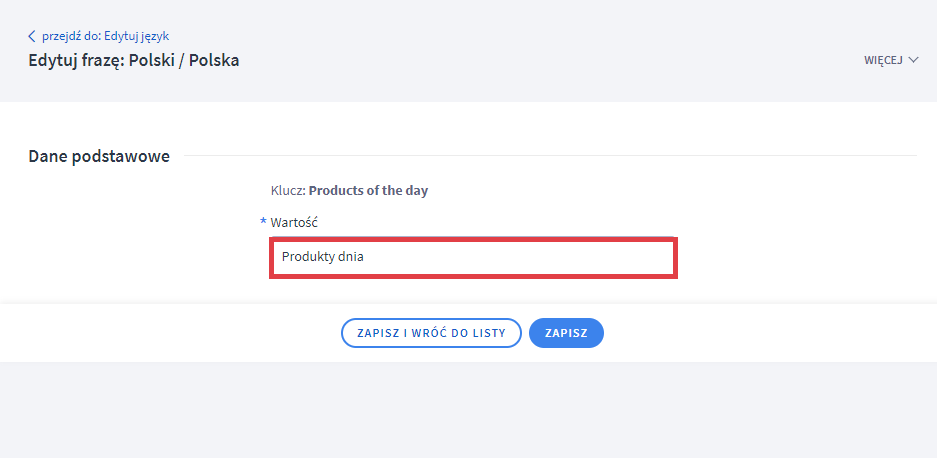Click the required asterisk beside Wartość
The width and height of the screenshot is (937, 458).
[264, 222]
